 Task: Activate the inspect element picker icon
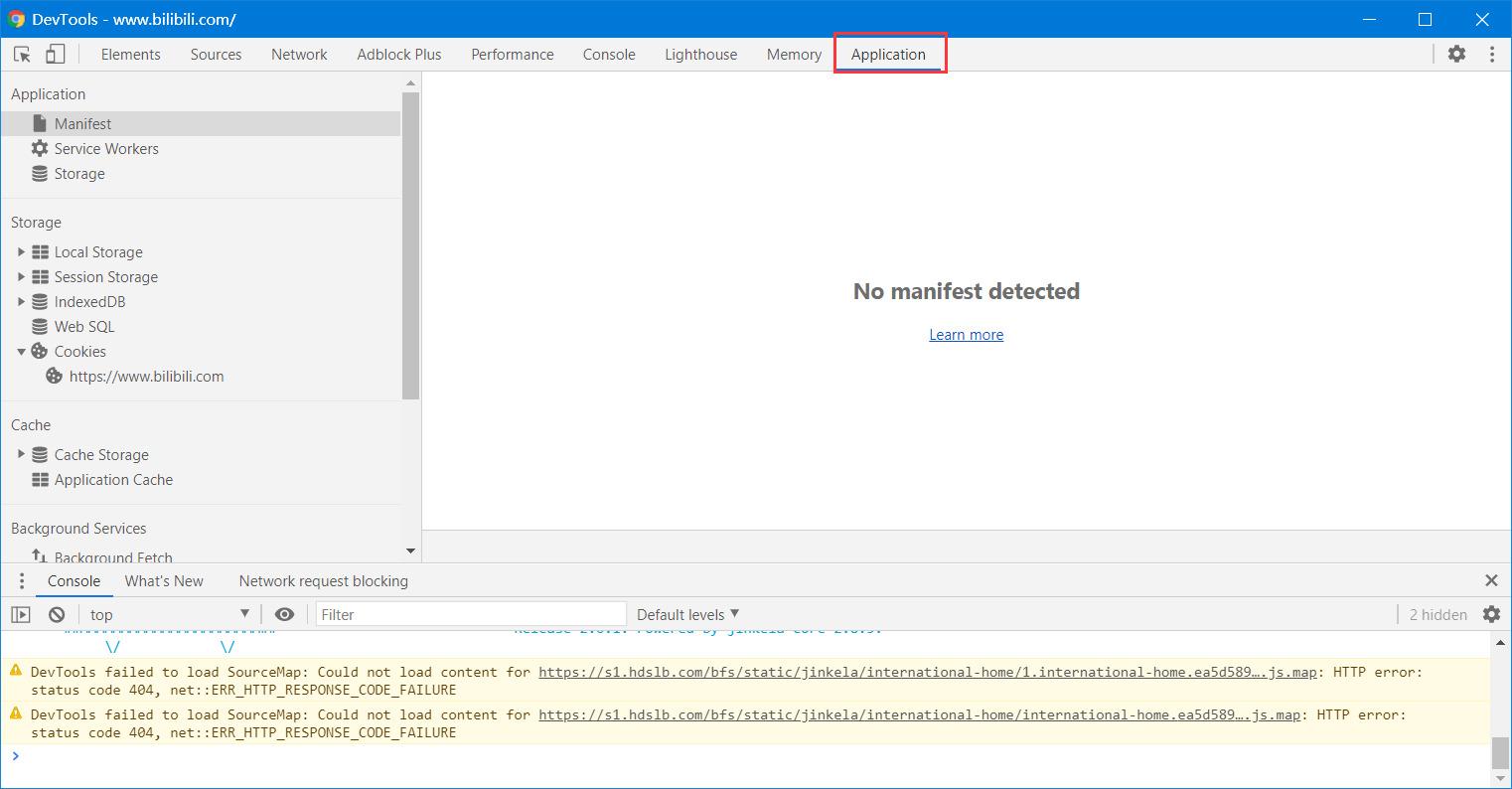click(x=22, y=55)
